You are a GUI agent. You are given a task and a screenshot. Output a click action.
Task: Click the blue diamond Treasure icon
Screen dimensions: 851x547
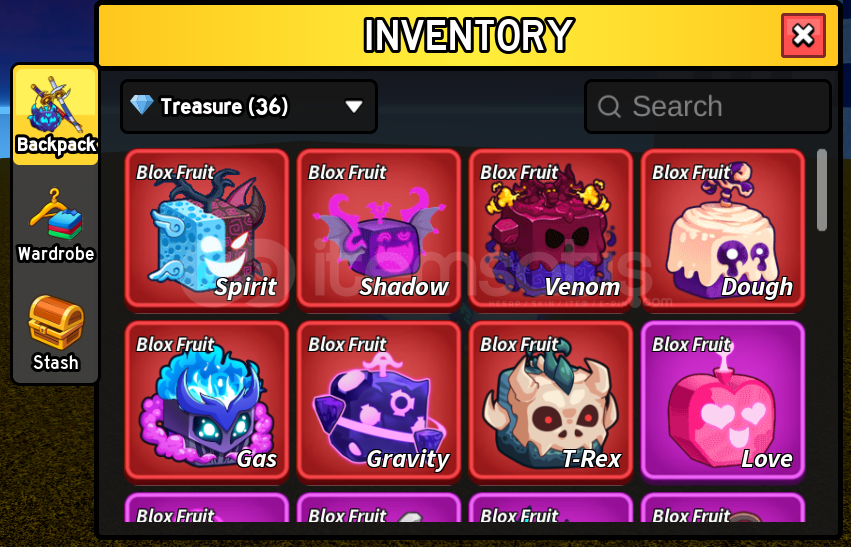[142, 105]
